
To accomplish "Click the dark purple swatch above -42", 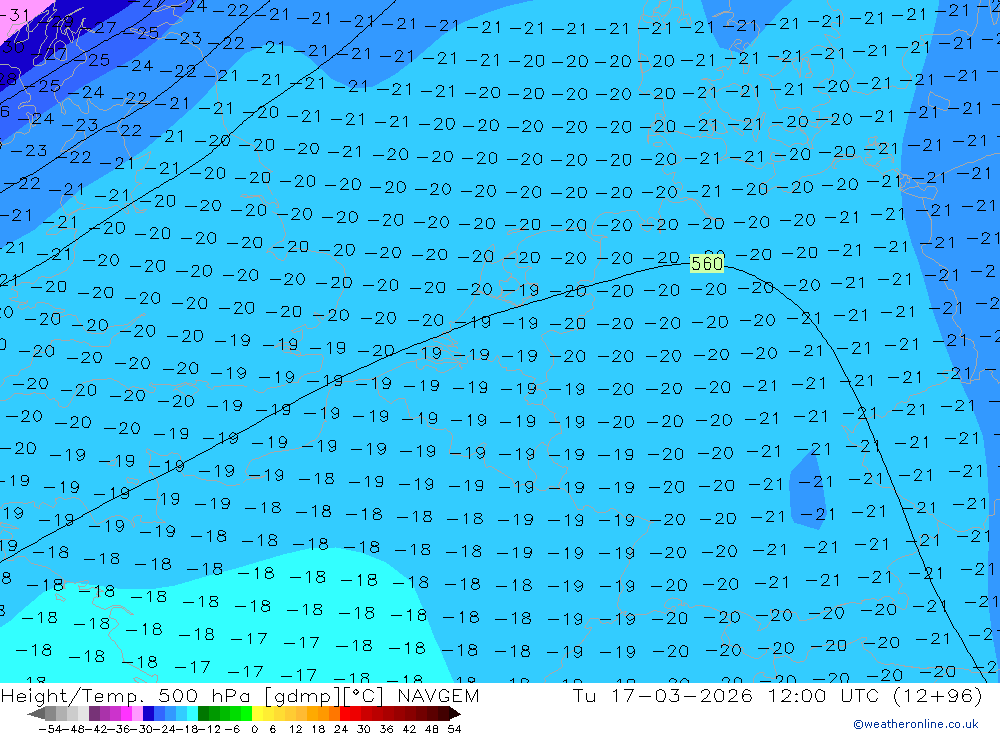I will 94,714.
